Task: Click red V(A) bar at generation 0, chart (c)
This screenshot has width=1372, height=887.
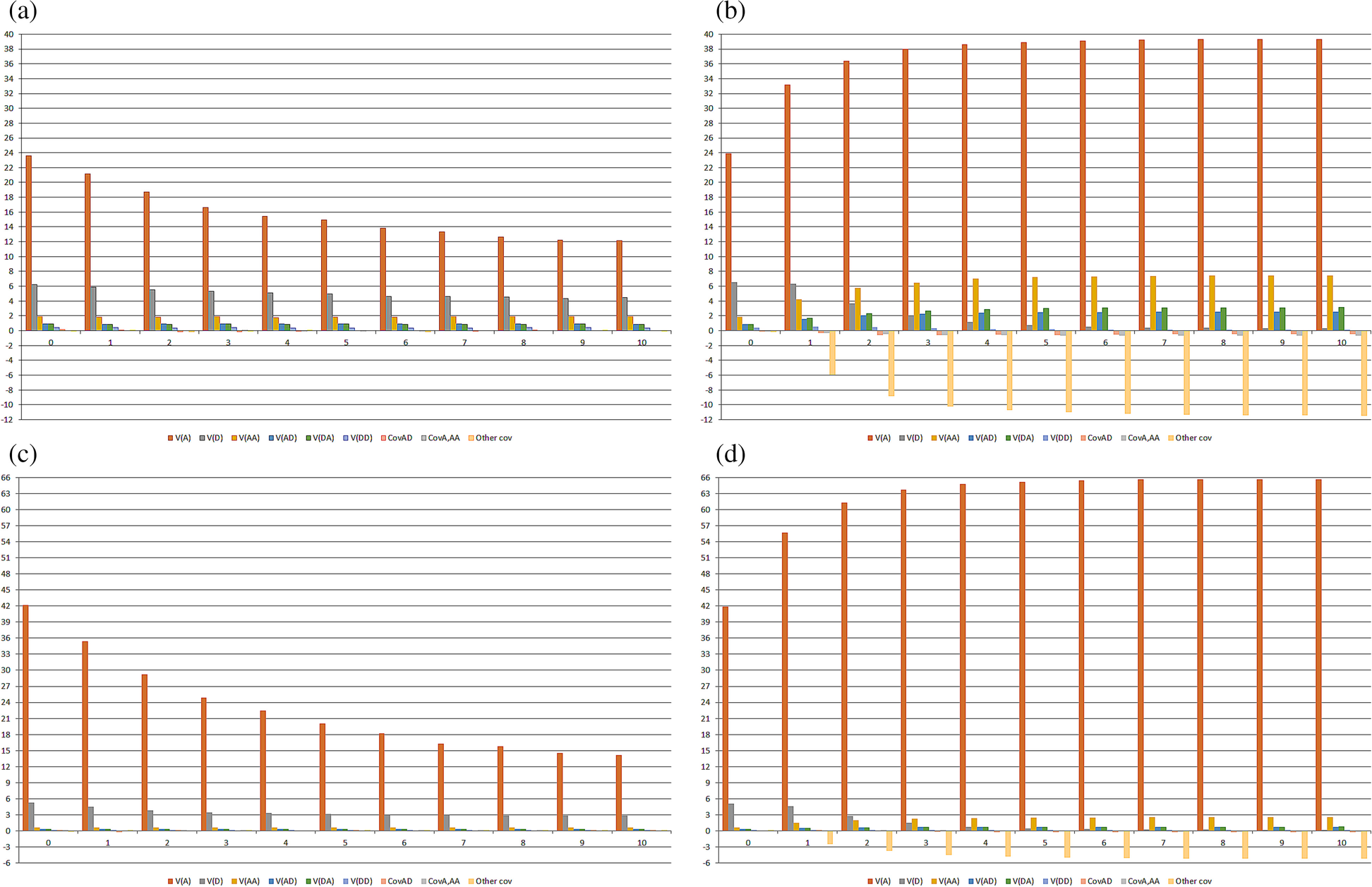Action: (26, 718)
